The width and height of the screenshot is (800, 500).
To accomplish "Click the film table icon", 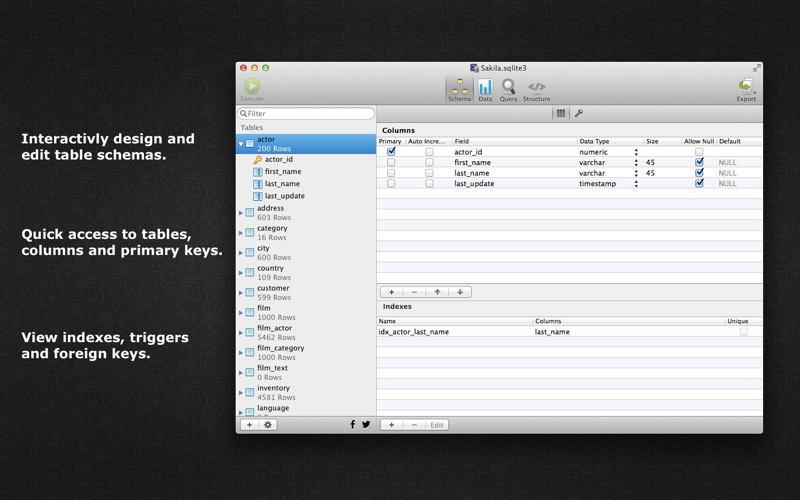I will 249,312.
